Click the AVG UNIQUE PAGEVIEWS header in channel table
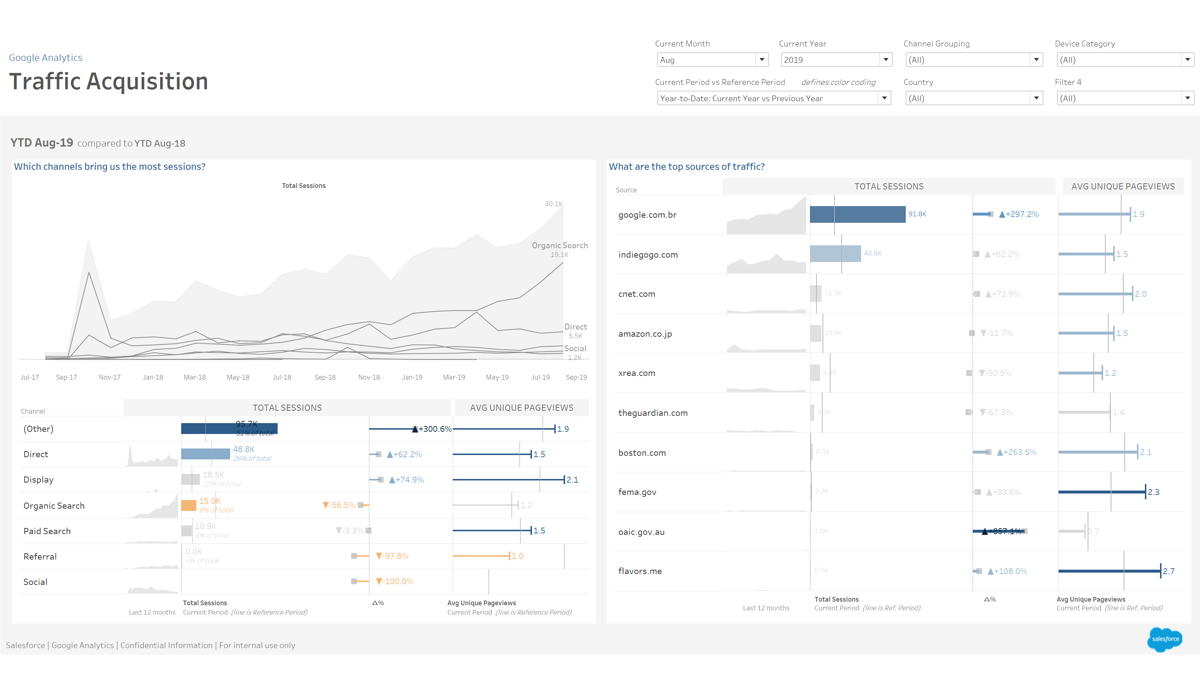 pos(521,408)
